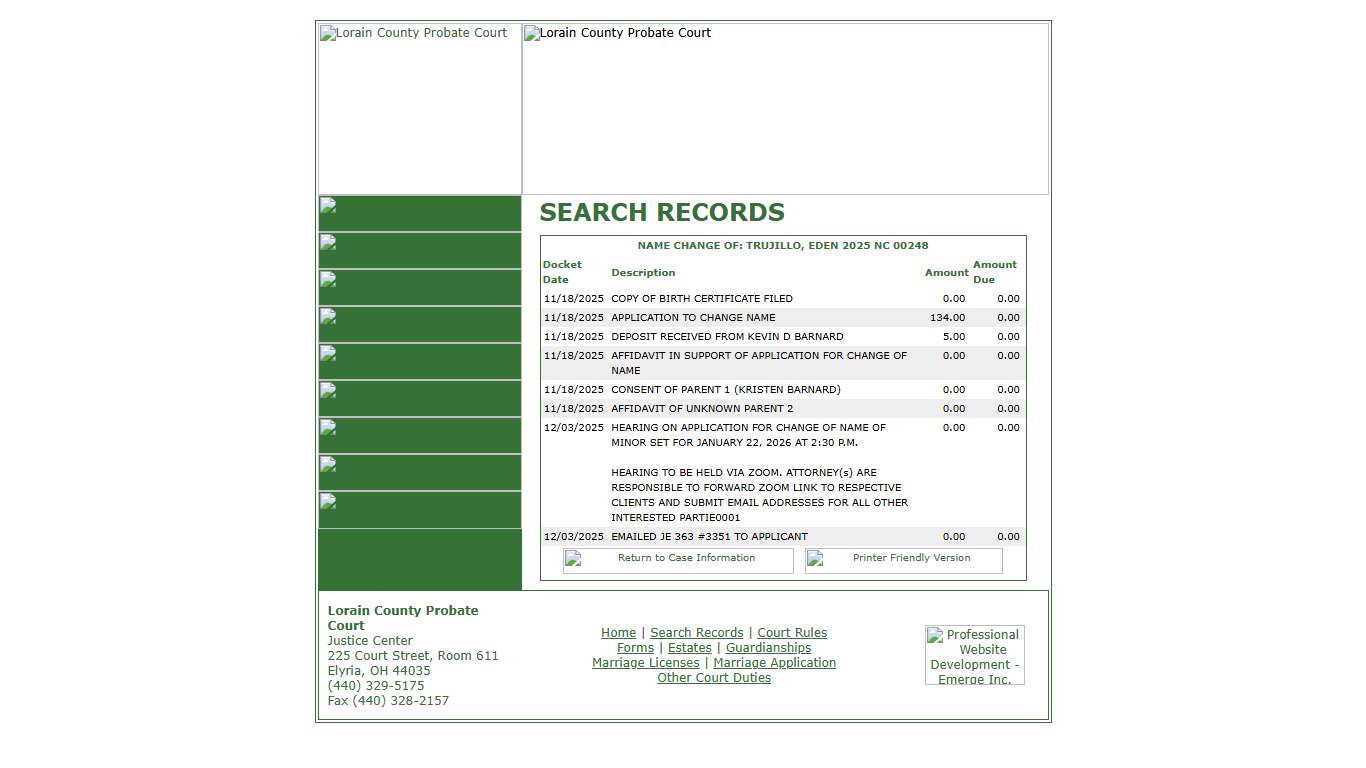This screenshot has height=768, width=1366.
Task: Open the Estates link
Action: [x=689, y=647]
